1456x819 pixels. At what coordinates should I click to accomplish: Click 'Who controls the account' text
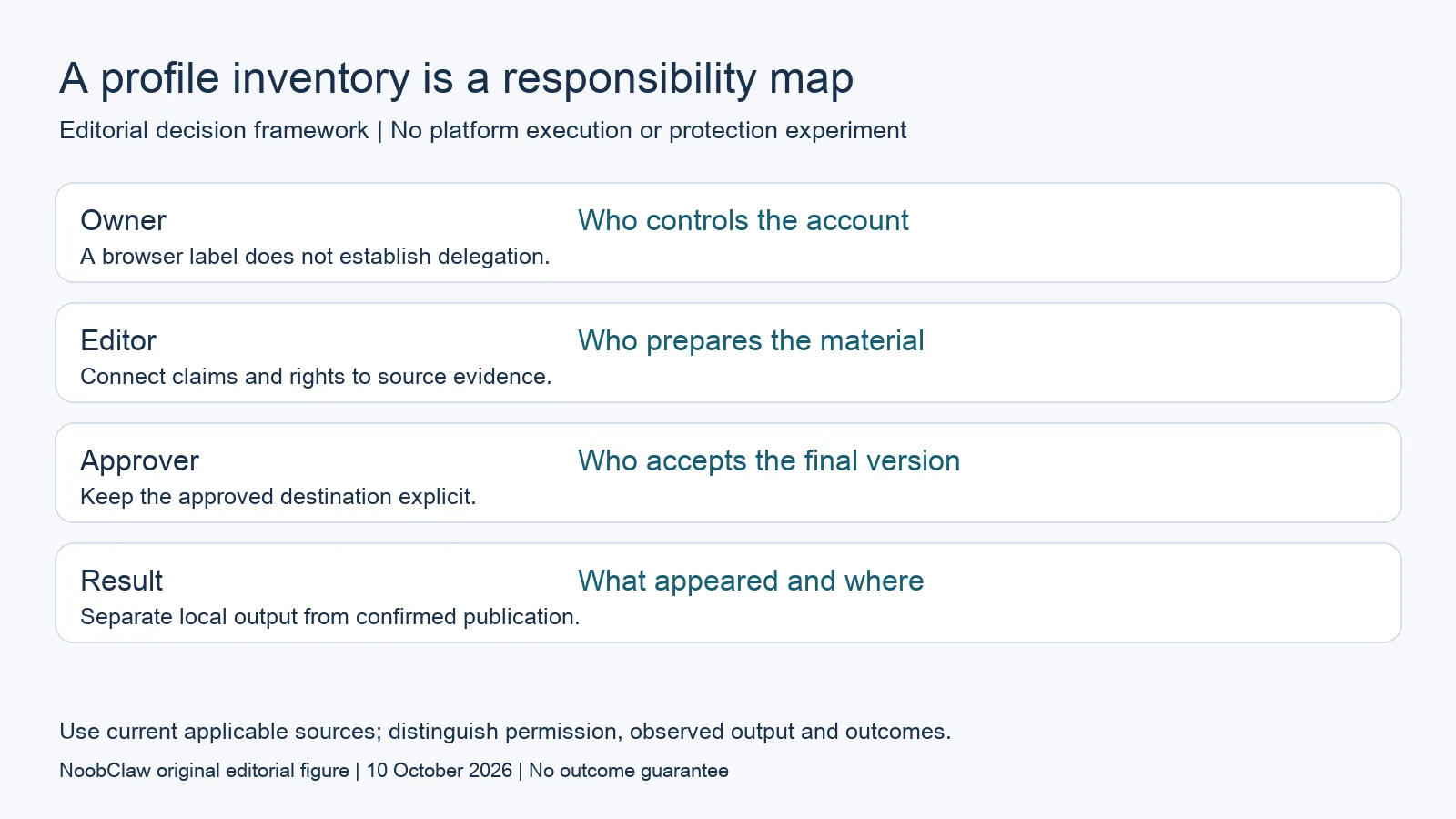pos(743,220)
